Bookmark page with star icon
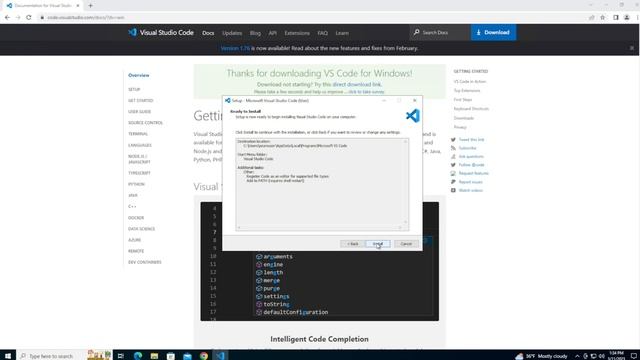The width and height of the screenshot is (640, 360). [603, 18]
